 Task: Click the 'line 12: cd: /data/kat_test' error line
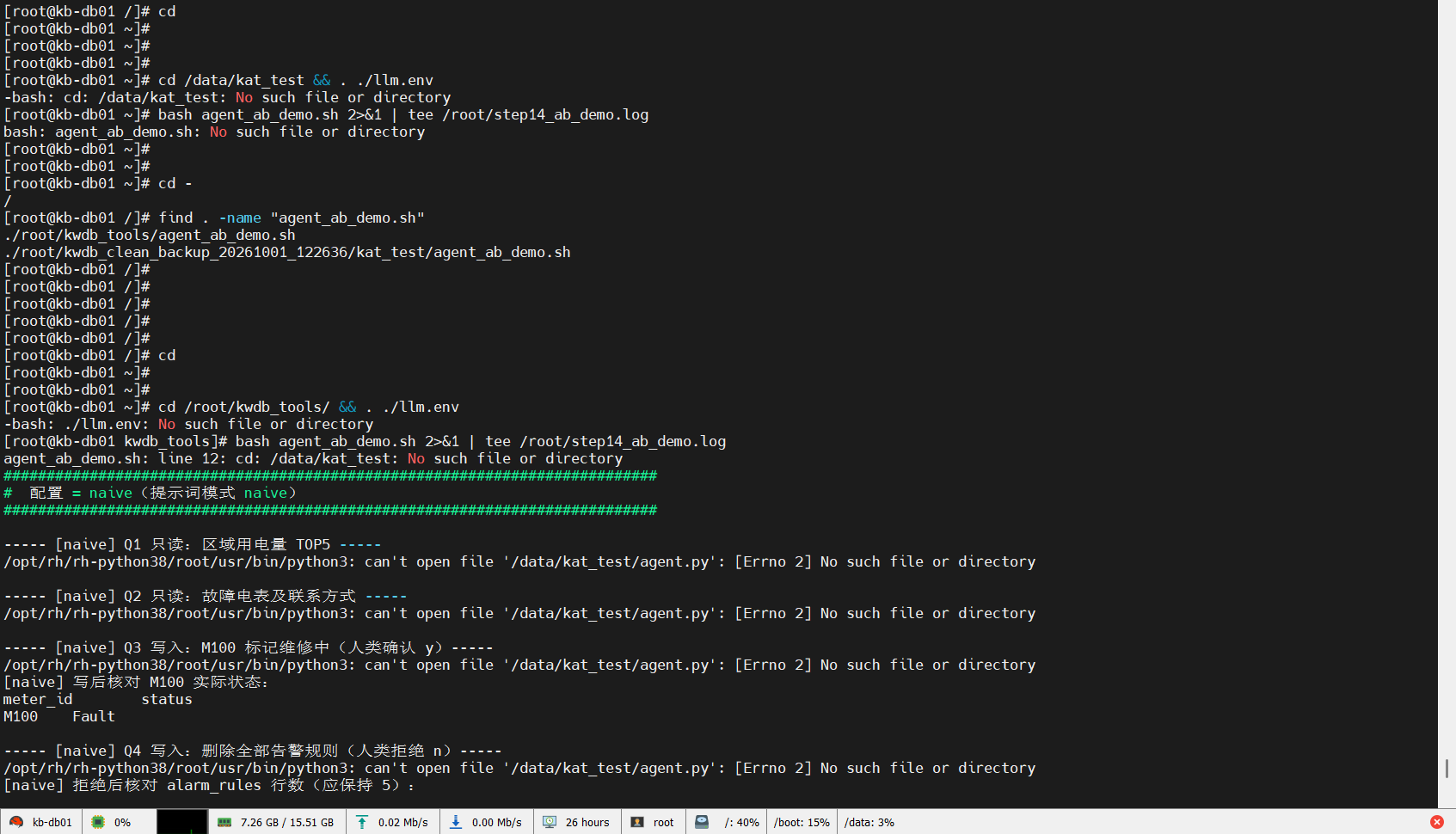313,458
